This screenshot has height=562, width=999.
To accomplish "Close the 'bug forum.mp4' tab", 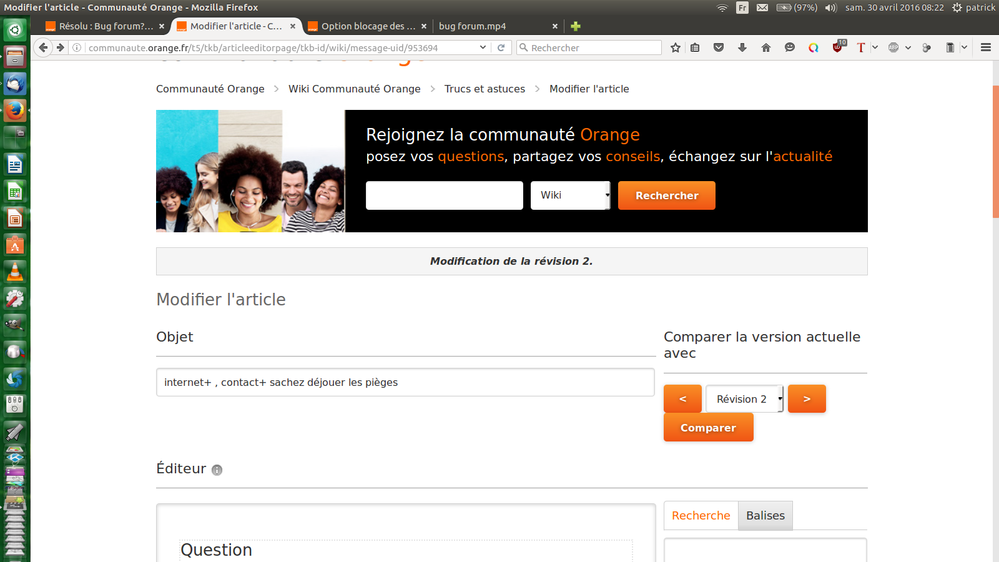I will click(555, 26).
